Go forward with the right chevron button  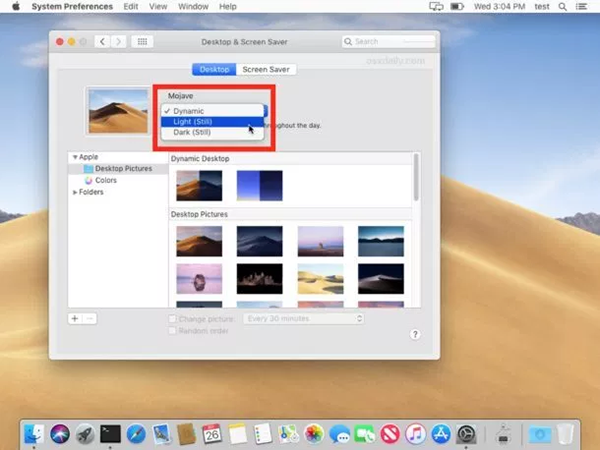point(119,41)
